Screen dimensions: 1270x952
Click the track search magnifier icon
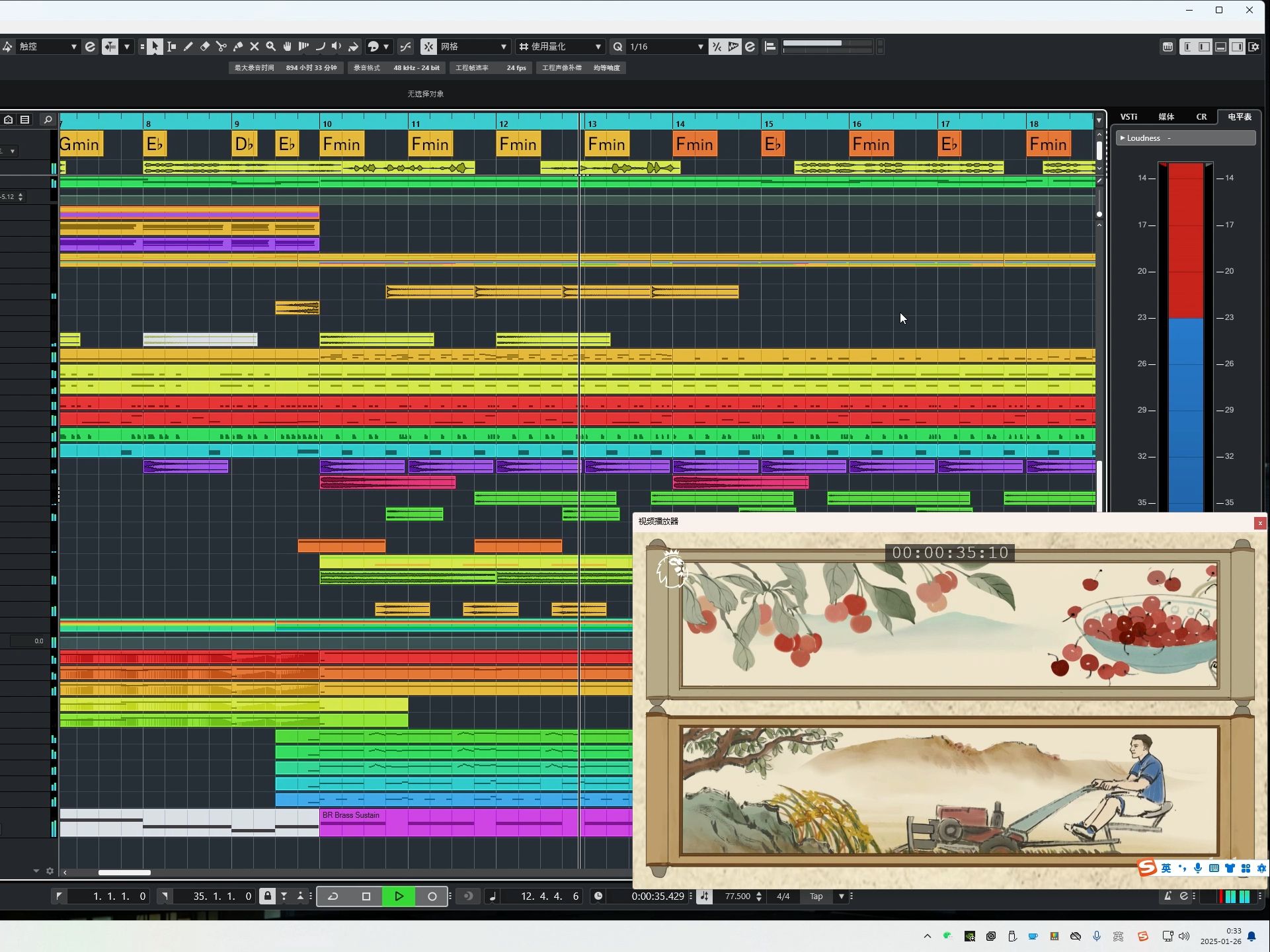coord(48,120)
